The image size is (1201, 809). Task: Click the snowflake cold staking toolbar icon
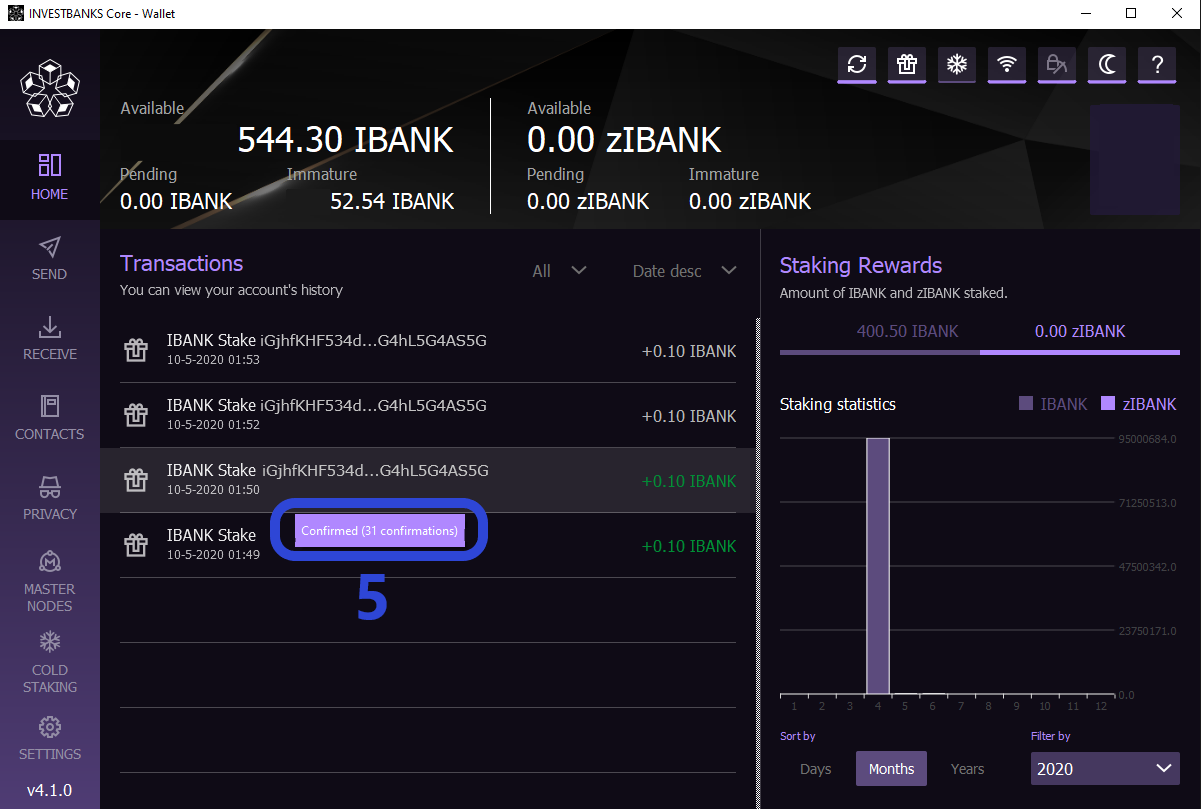click(957, 65)
